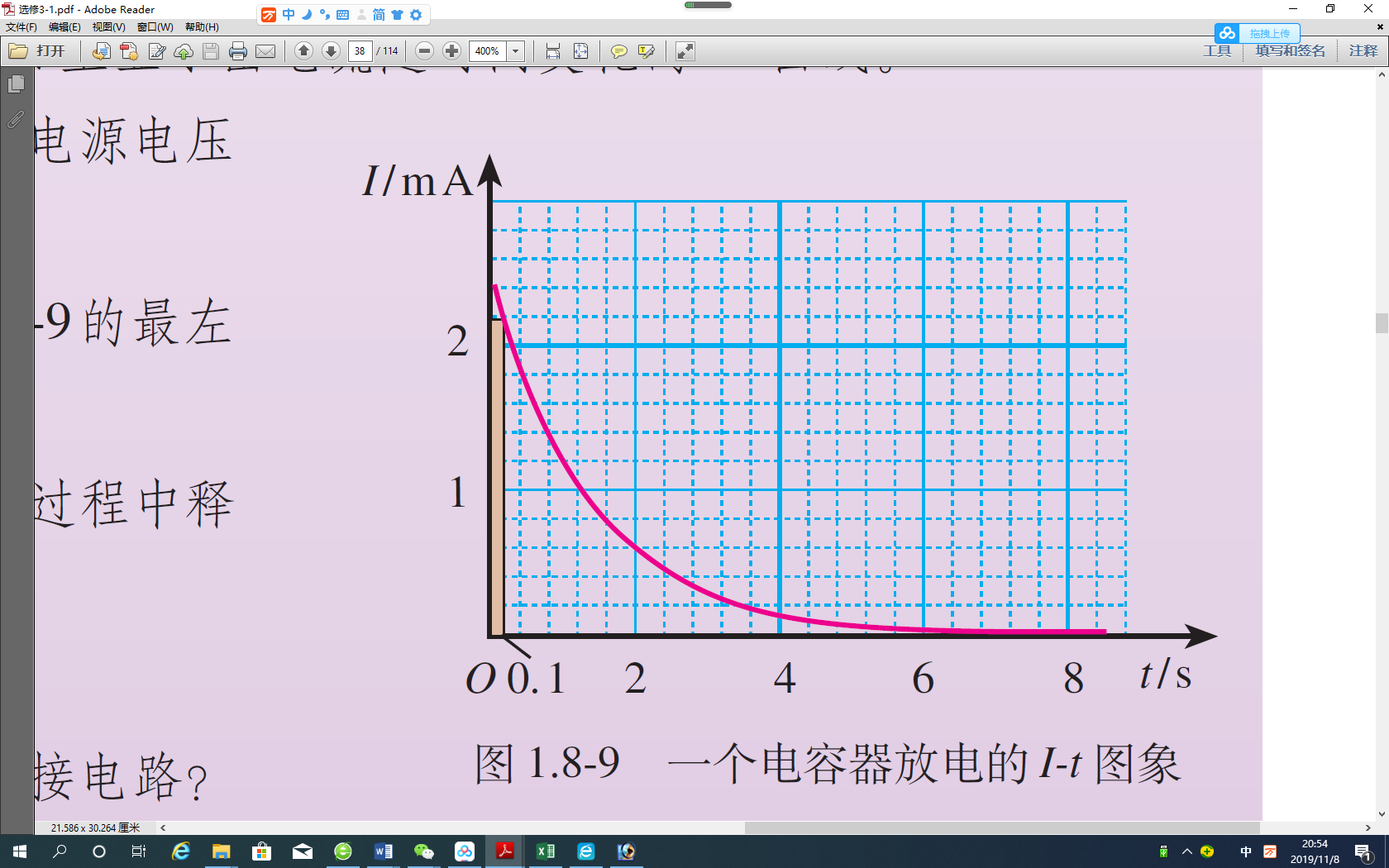The image size is (1389, 868).
Task: Open the 文件(F) menu
Action: coord(21,27)
